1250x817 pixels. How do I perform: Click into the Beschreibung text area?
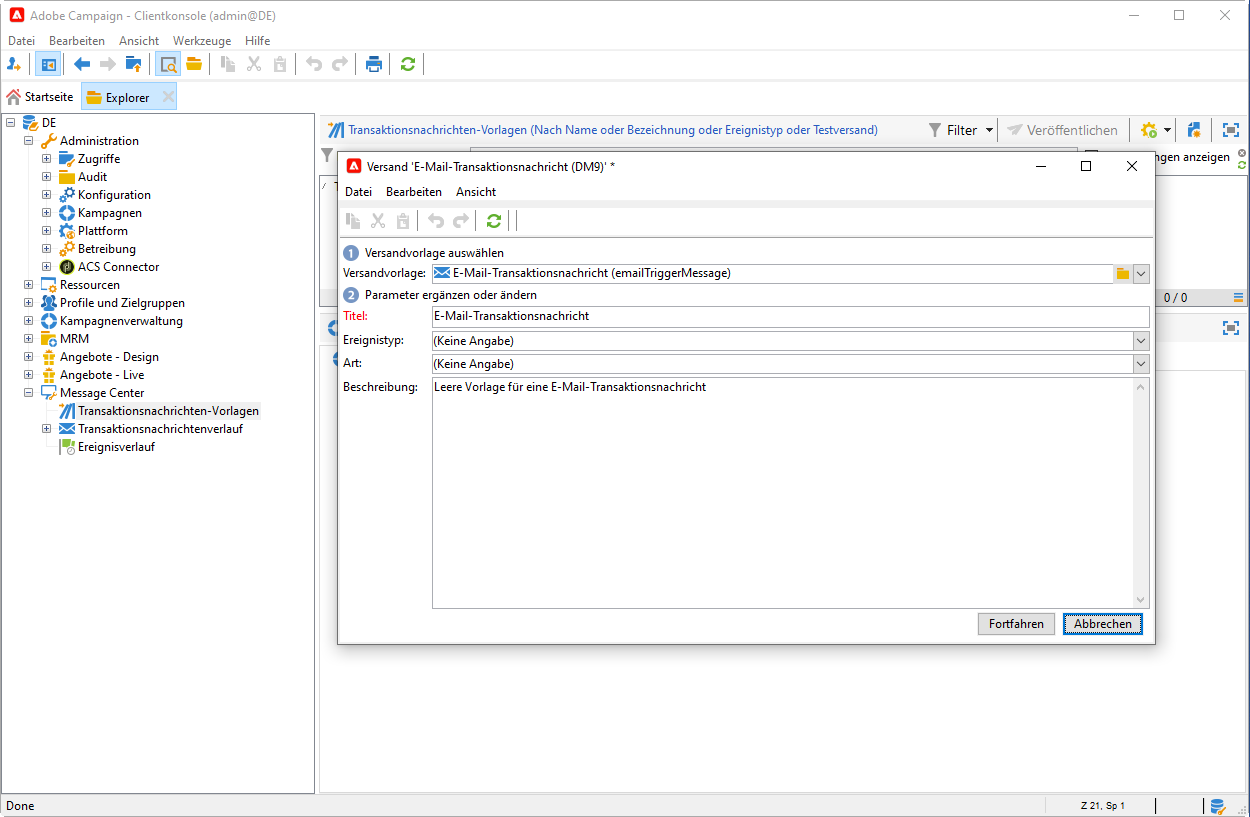tap(791, 493)
